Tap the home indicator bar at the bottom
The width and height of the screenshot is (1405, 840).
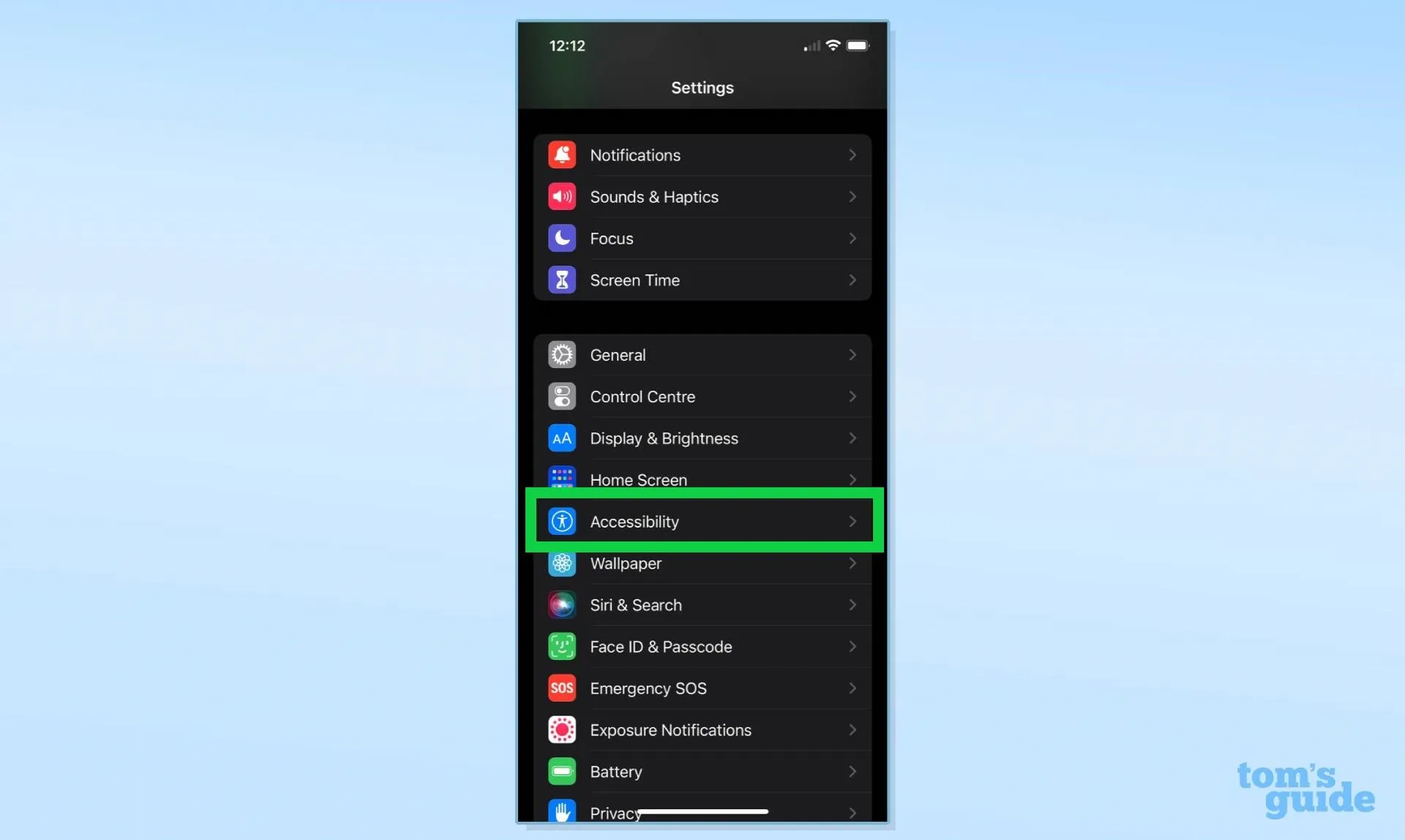point(702,811)
